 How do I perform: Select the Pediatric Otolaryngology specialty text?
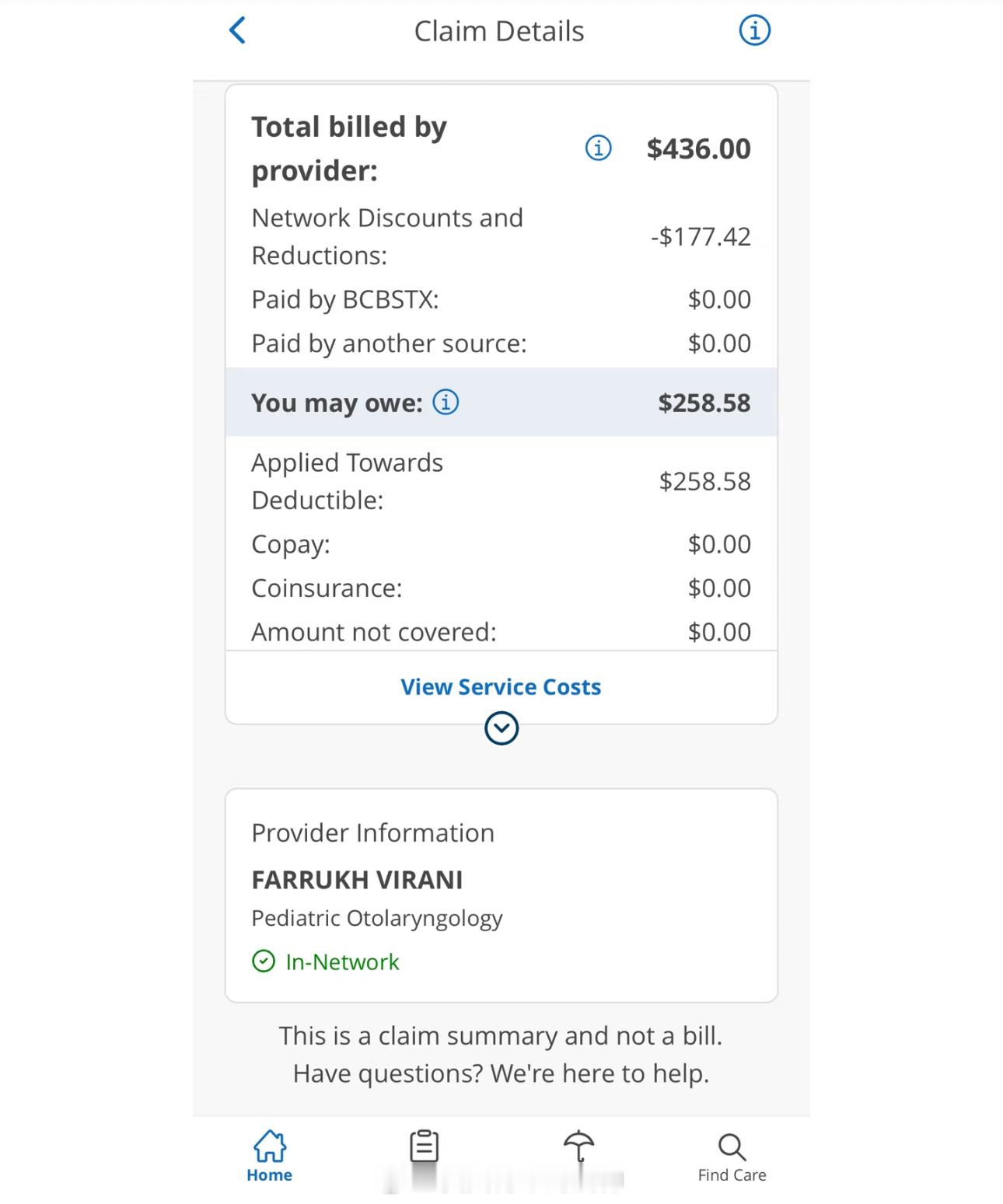[377, 919]
